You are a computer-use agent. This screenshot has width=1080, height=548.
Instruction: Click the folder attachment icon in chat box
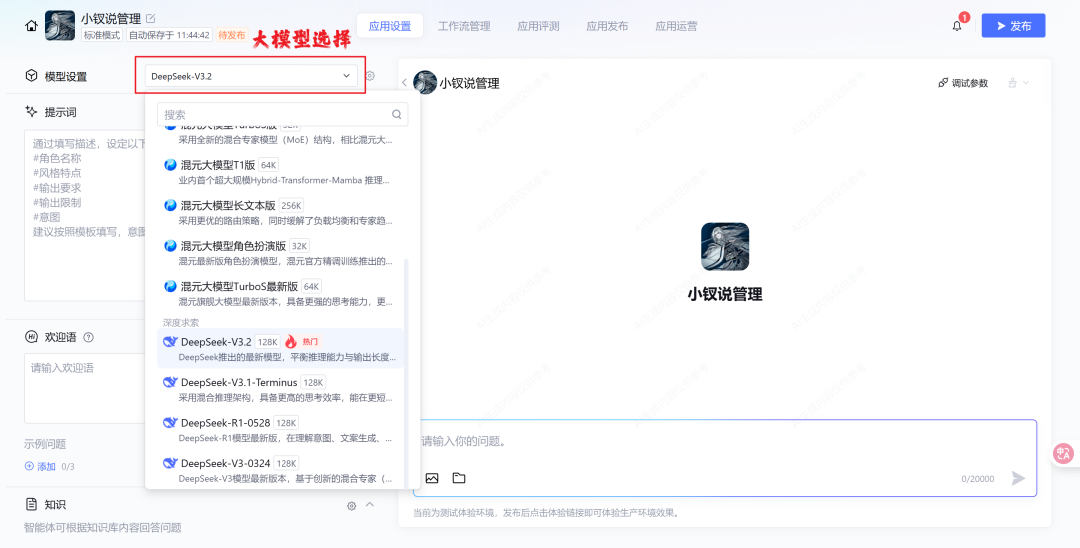[x=459, y=478]
